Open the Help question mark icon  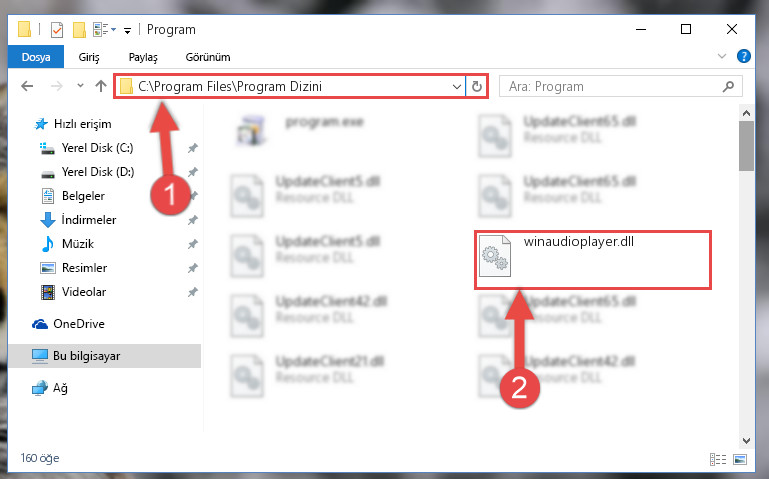coord(743,56)
